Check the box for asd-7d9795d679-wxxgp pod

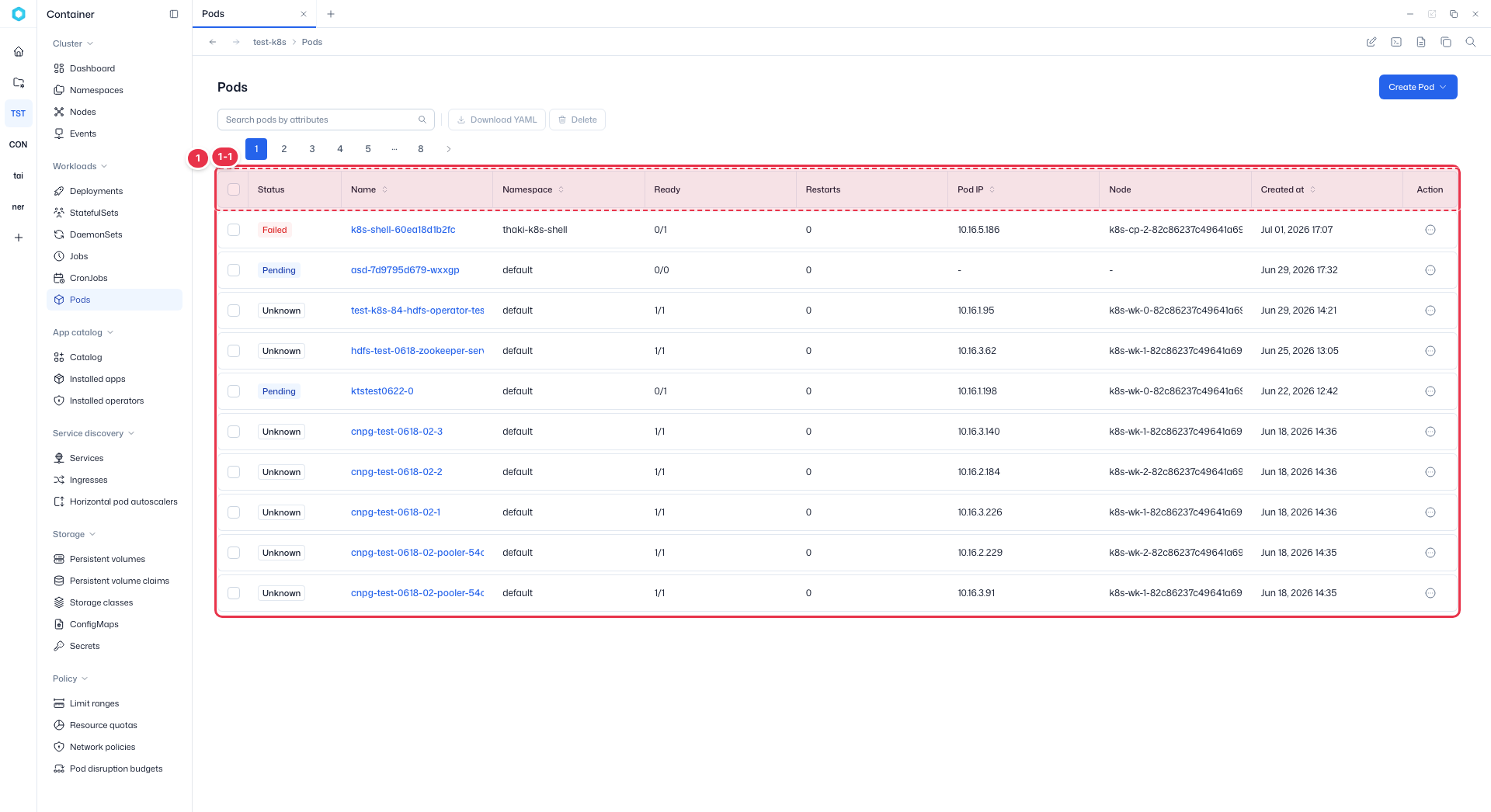[234, 270]
